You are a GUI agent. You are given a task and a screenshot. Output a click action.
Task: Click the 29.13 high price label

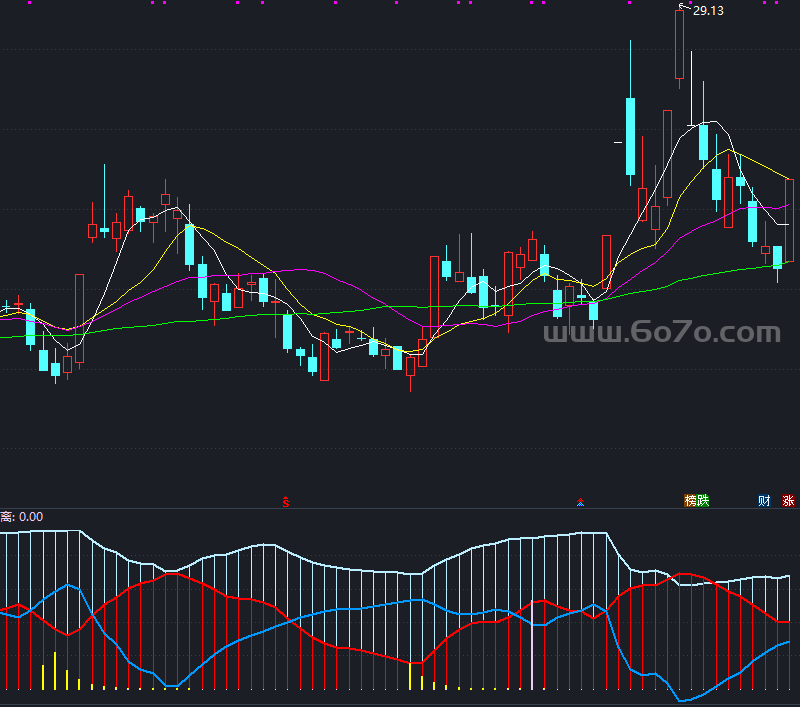tap(708, 11)
